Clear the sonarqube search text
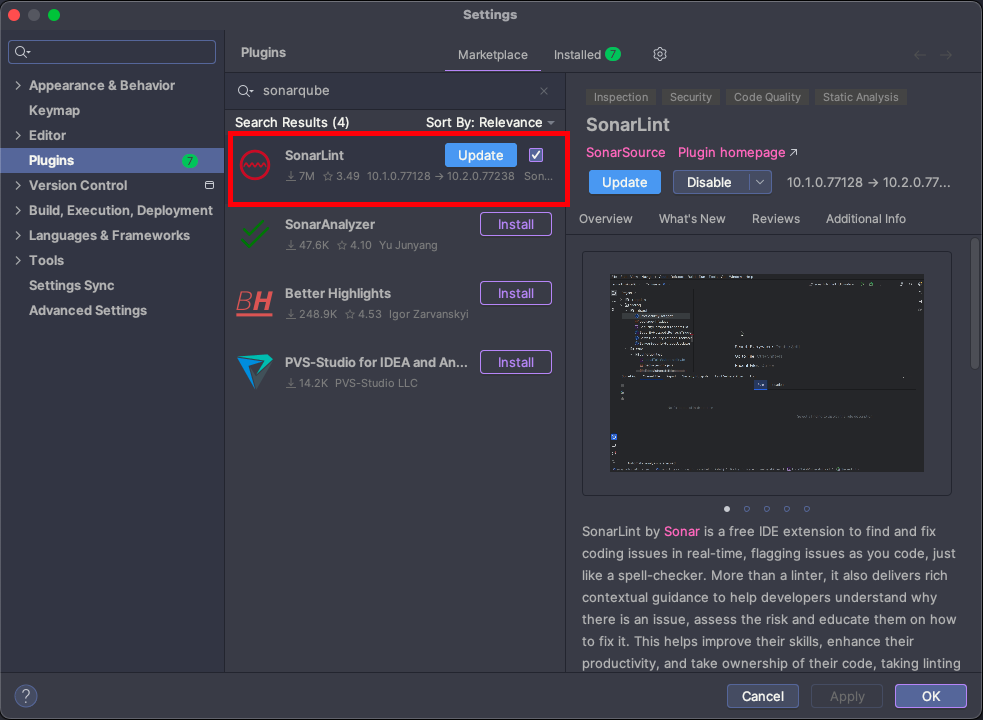The width and height of the screenshot is (983, 720). pyautogui.click(x=544, y=91)
